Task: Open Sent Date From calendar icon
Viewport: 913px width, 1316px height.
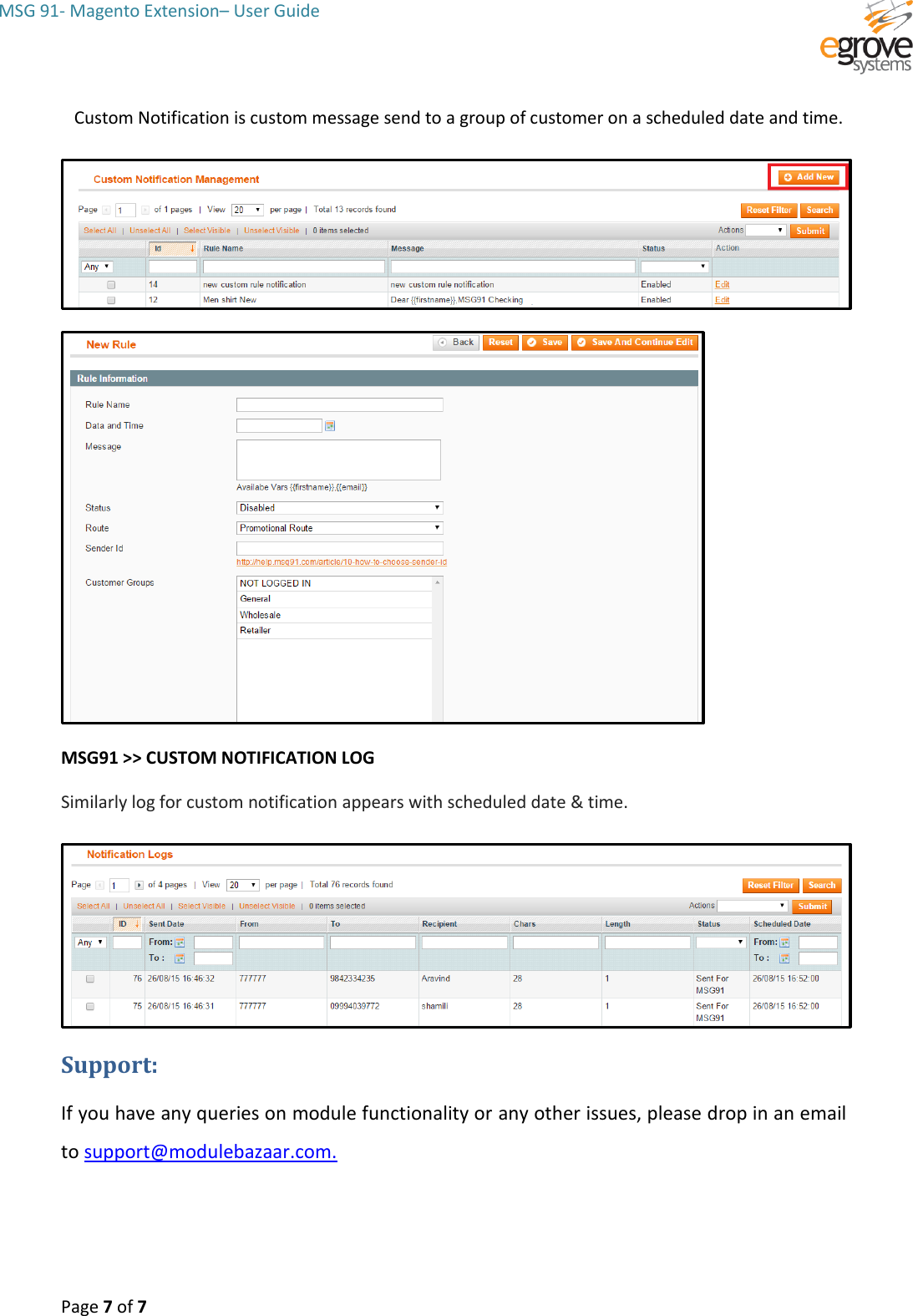Action: (180, 943)
